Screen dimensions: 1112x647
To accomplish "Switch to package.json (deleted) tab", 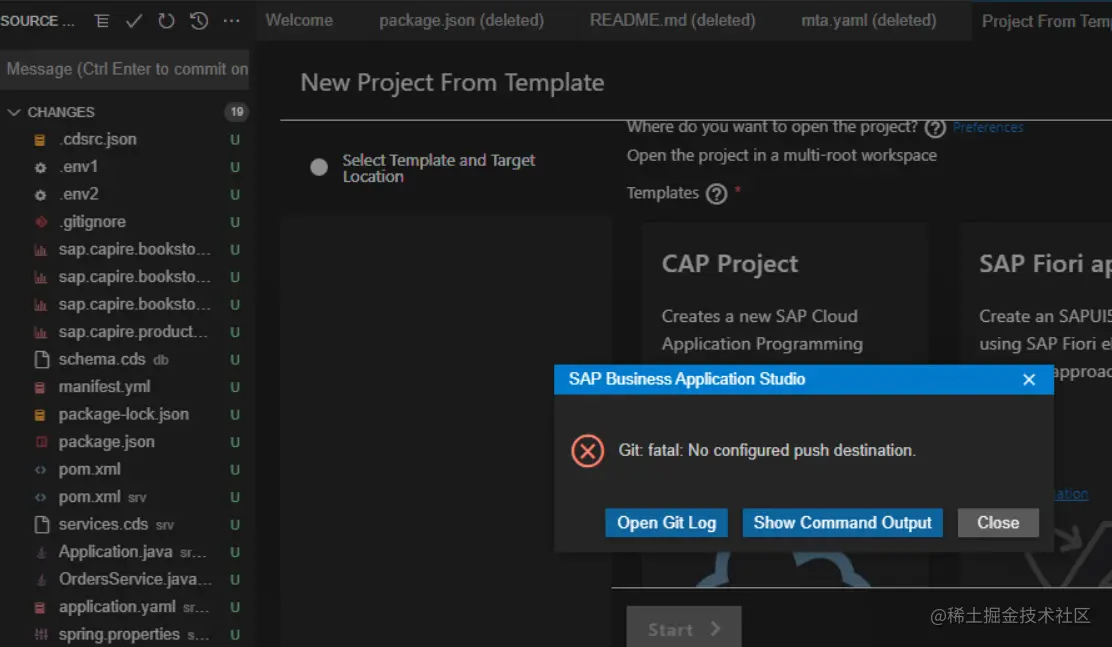I will [462, 21].
